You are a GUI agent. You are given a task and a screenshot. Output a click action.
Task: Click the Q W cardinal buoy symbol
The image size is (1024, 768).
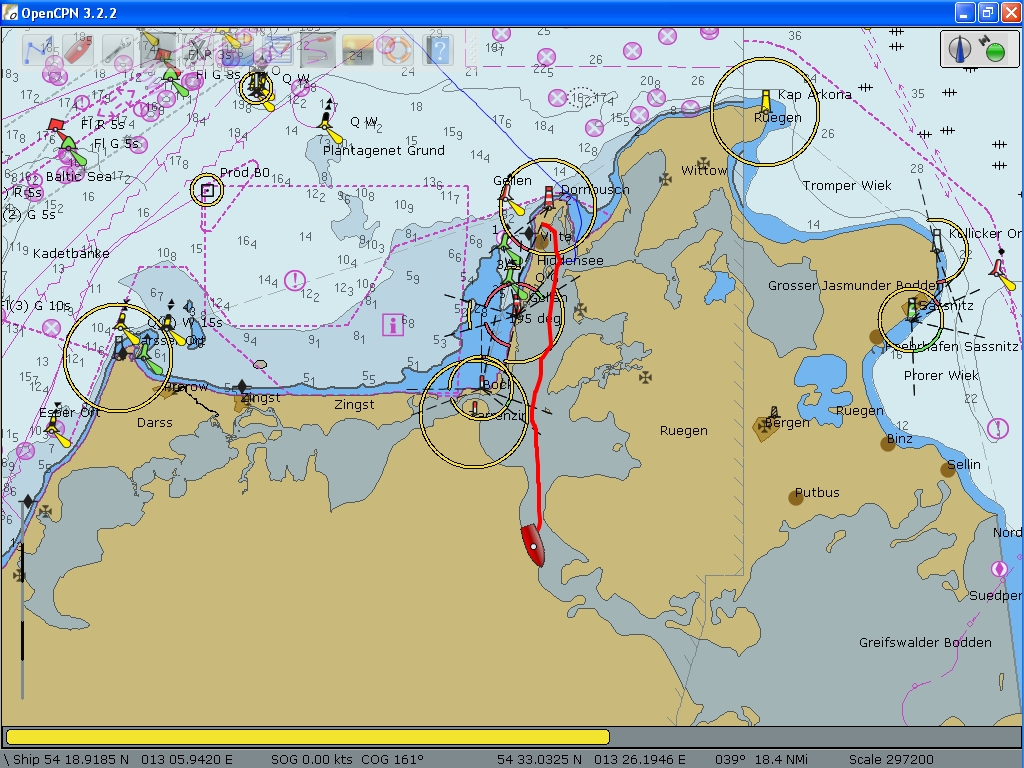(328, 121)
